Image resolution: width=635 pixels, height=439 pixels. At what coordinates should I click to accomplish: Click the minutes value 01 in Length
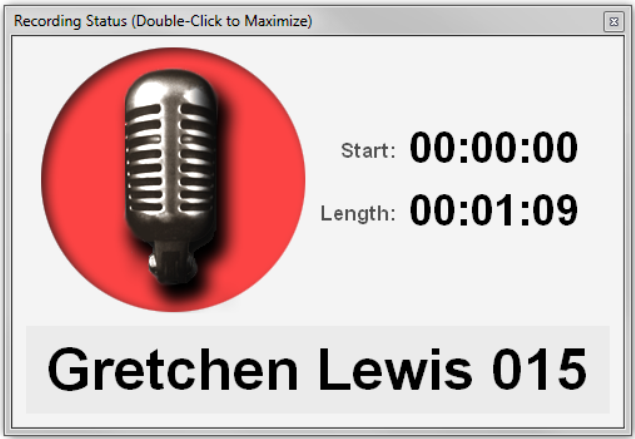pyautogui.click(x=492, y=210)
